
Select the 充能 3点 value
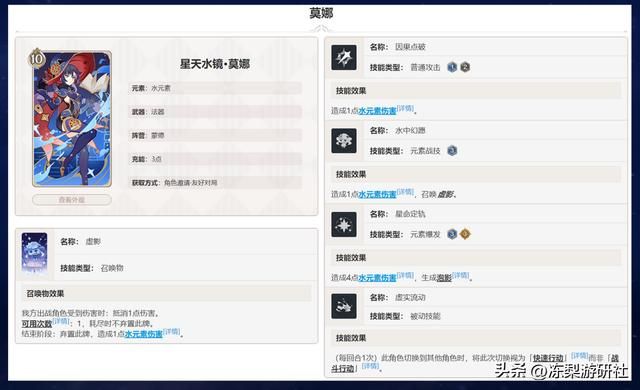156,159
